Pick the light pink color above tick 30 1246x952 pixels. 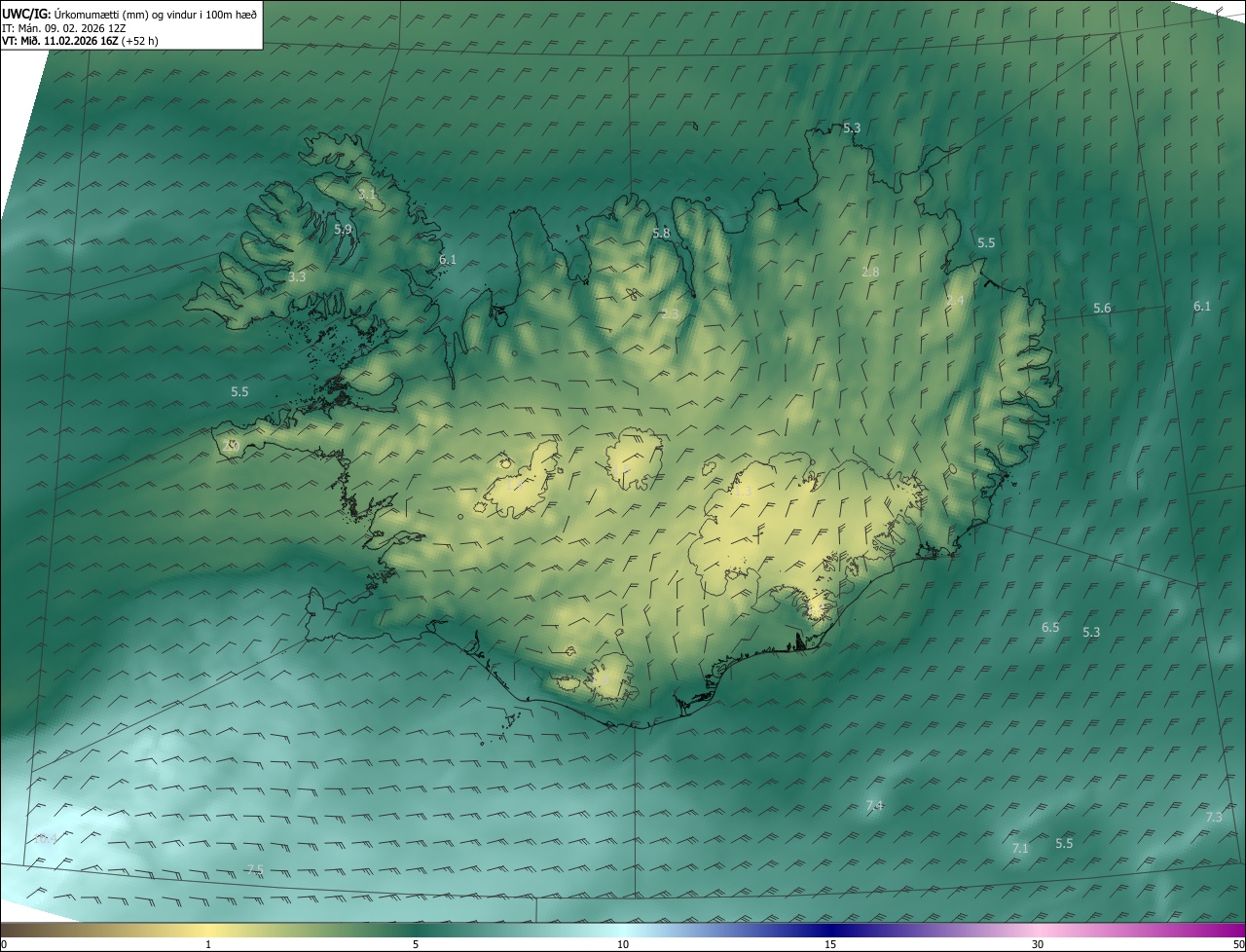(x=1038, y=930)
